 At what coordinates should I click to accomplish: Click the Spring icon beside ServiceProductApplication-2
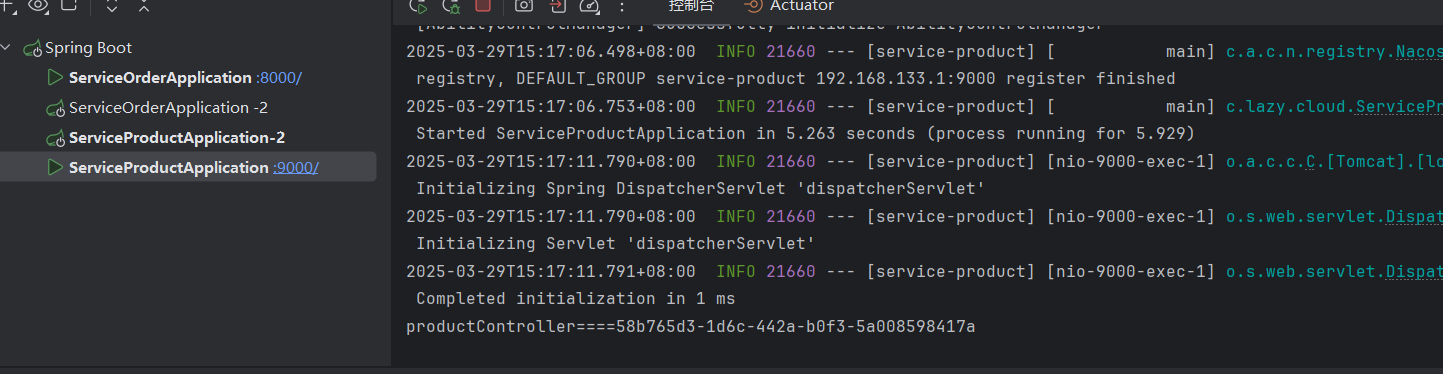tap(56, 138)
